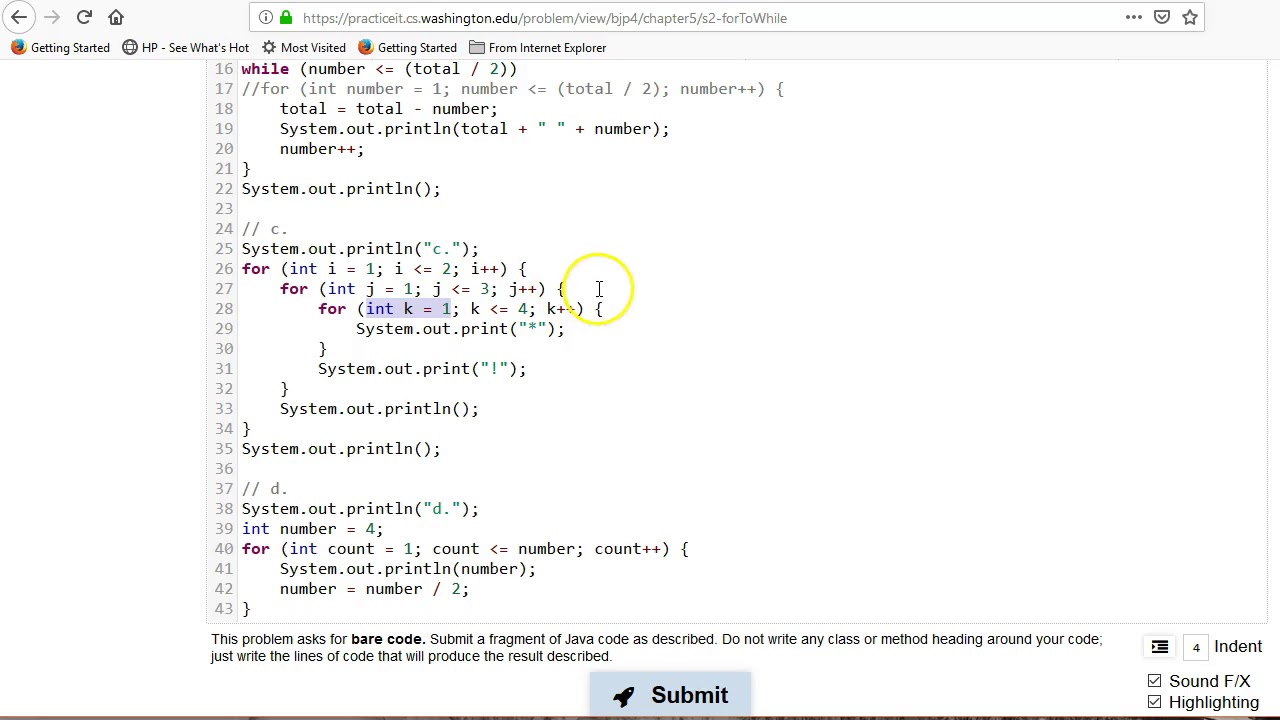Click the Pocket save icon

pos(1162,17)
